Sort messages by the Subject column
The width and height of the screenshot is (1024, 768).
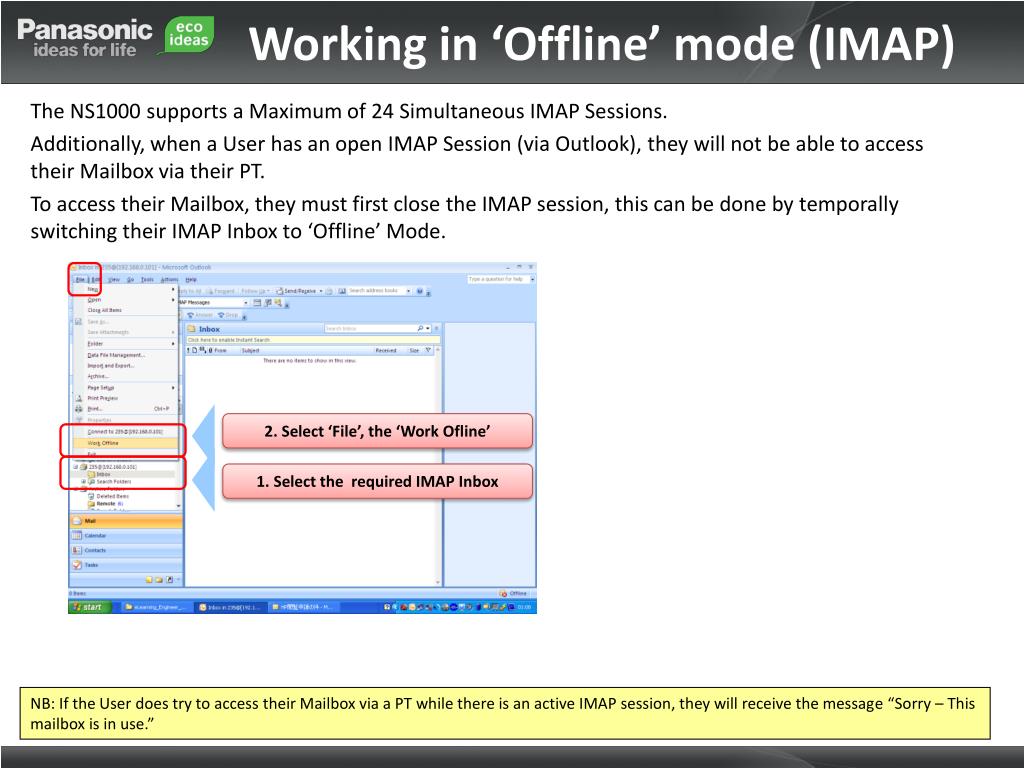coord(251,351)
